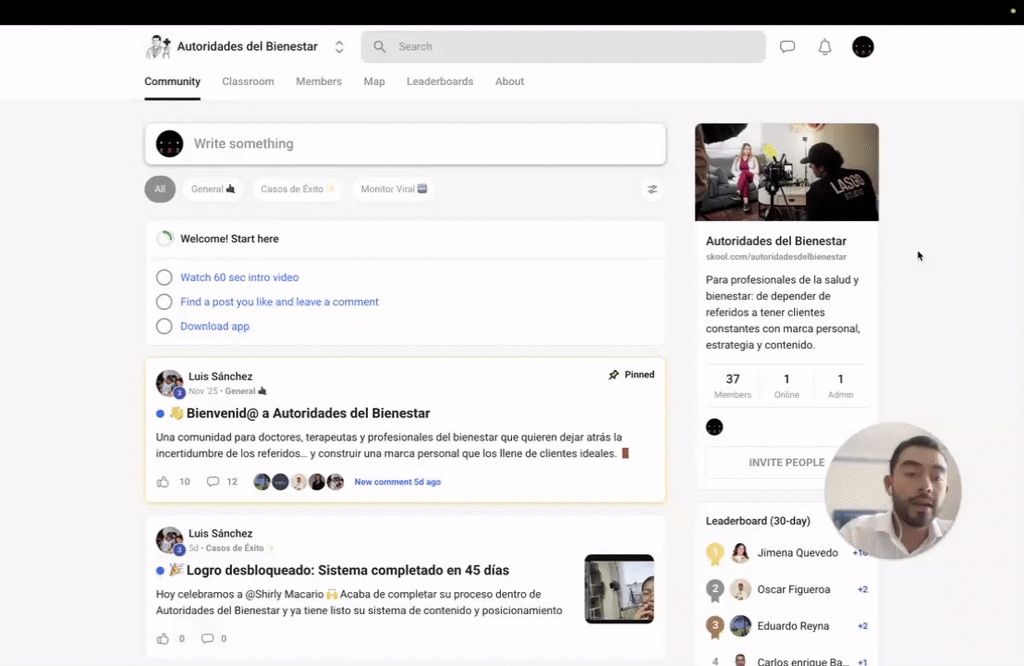
Task: Open the notifications bell
Action: (x=824, y=46)
